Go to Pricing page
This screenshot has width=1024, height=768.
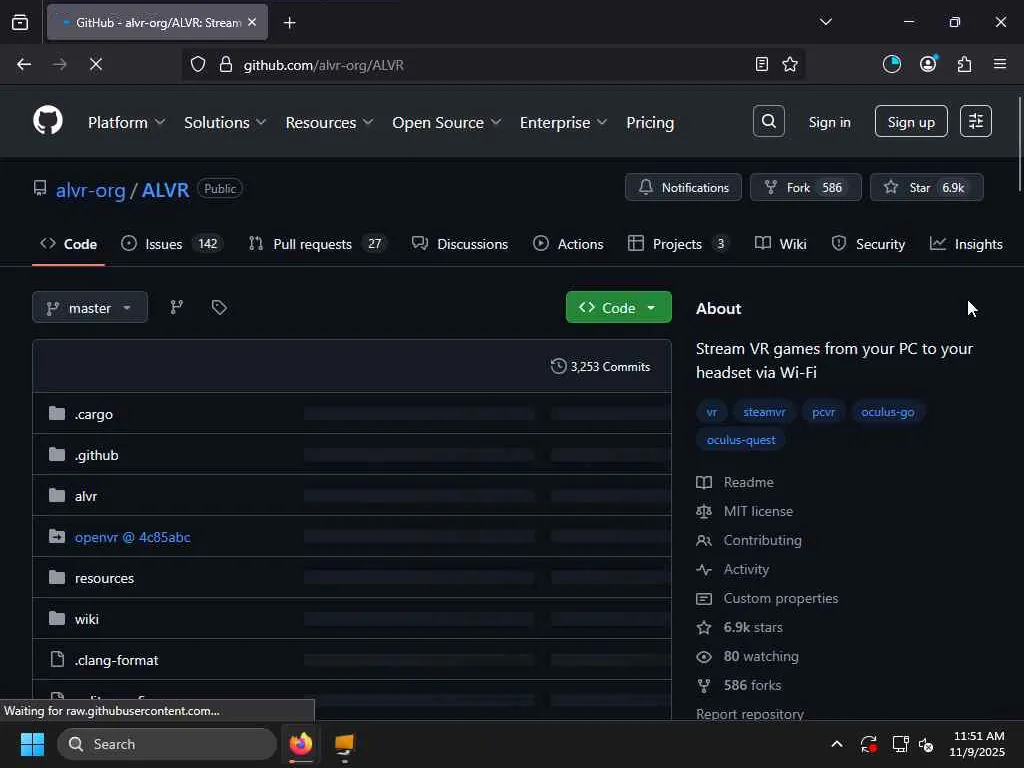[x=650, y=122]
